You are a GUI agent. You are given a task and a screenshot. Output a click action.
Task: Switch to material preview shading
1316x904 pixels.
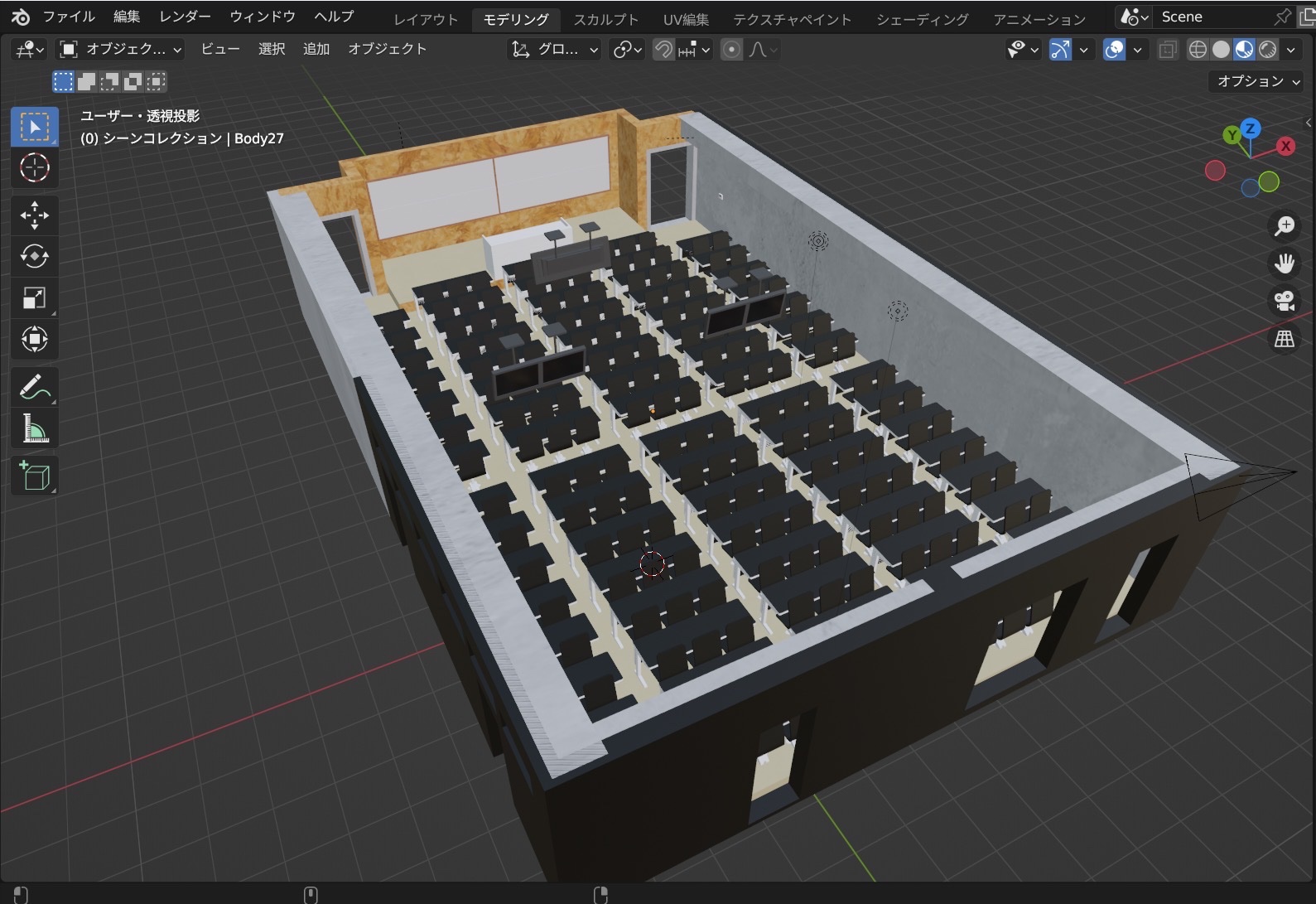point(1244,50)
